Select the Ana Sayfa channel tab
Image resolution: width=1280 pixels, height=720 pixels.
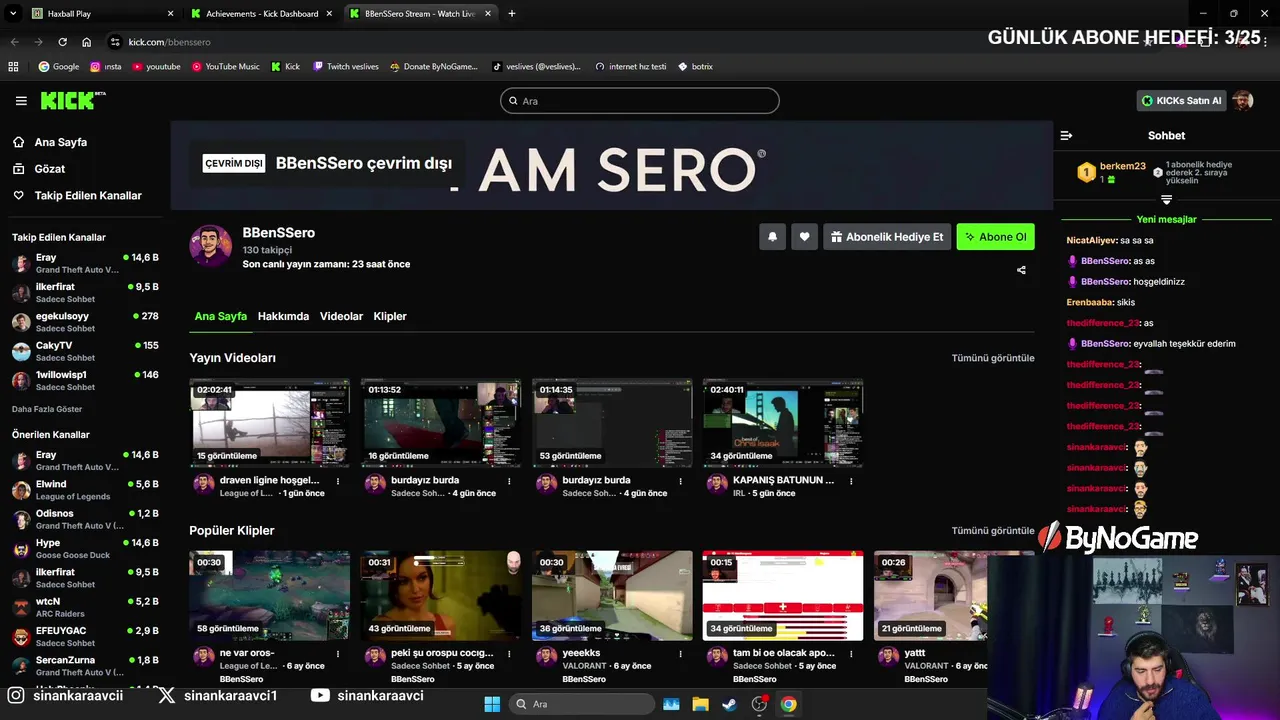[220, 316]
